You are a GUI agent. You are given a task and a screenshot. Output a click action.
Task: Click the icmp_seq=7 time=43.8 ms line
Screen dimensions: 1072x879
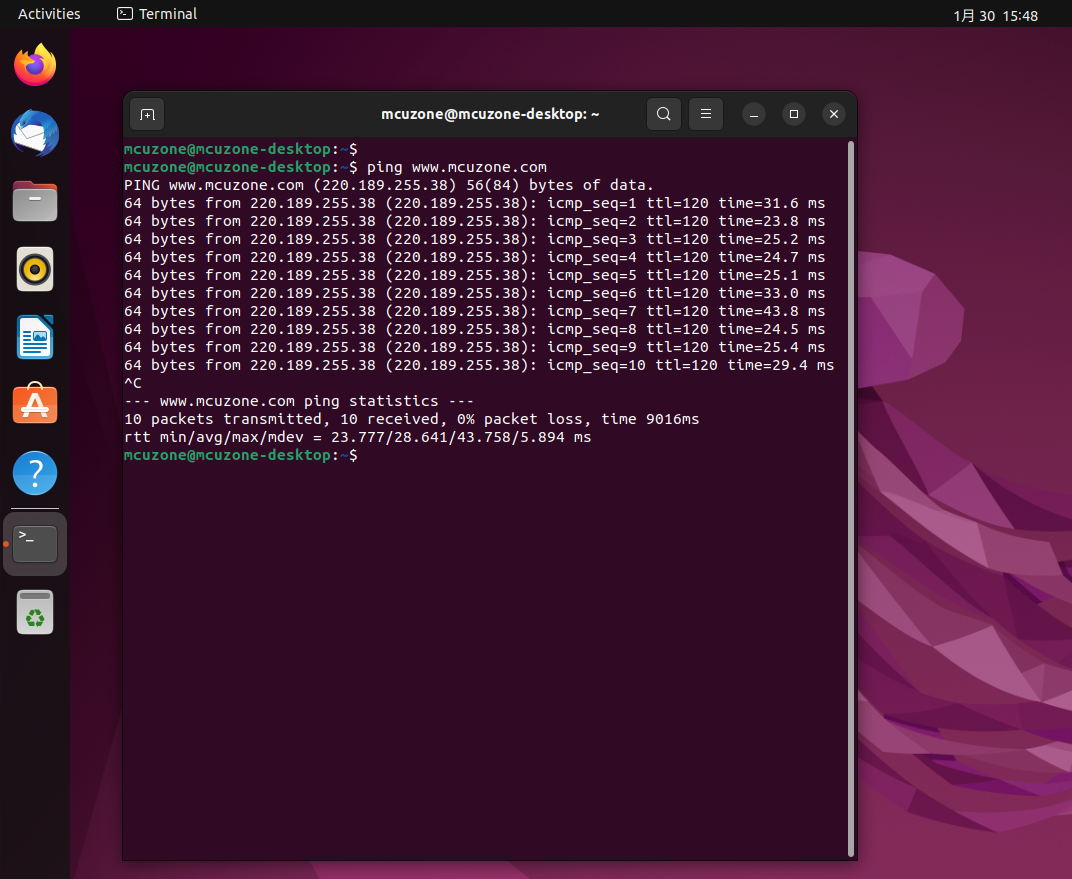(x=474, y=311)
